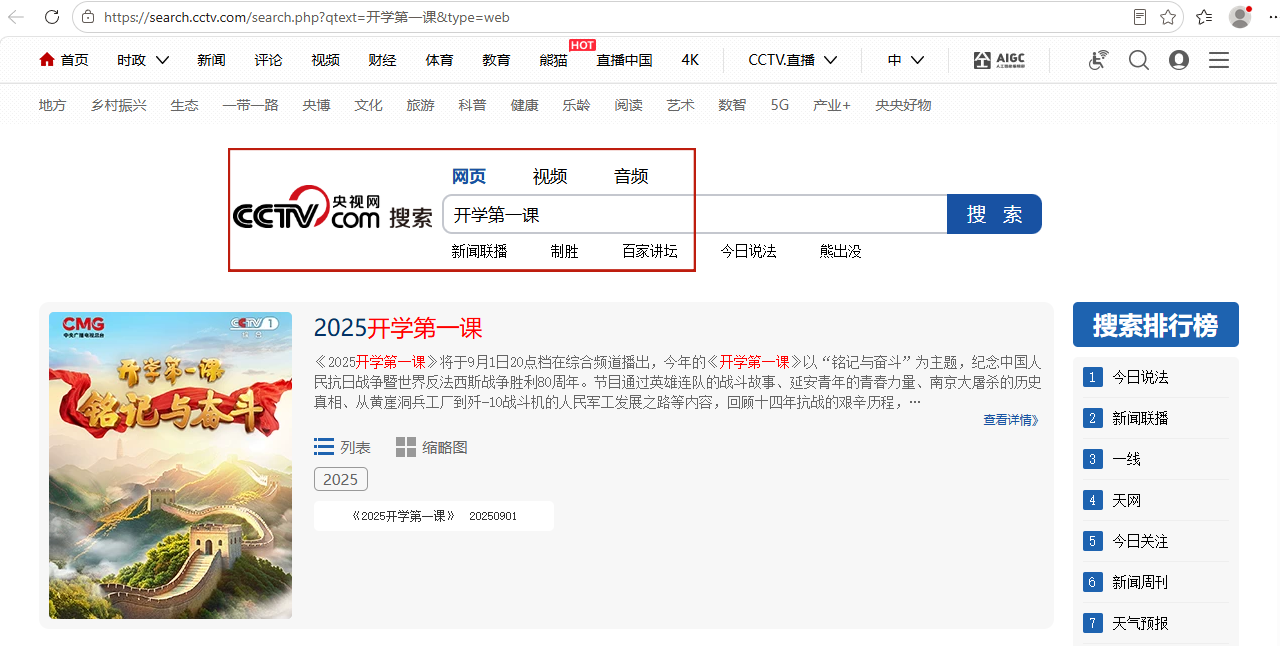The height and width of the screenshot is (646, 1280).
Task: Open episode 《2025开学第一课》 20250901
Action: tap(434, 516)
